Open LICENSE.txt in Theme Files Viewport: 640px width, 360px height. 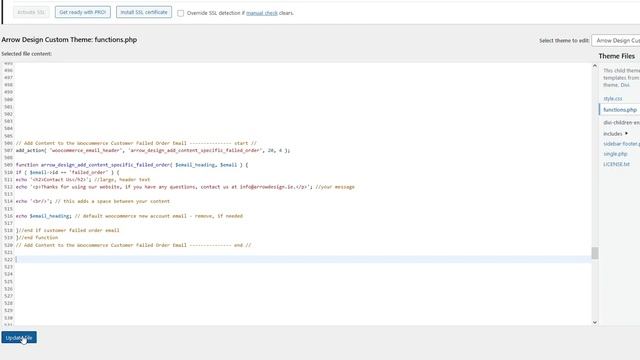pyautogui.click(x=616, y=164)
